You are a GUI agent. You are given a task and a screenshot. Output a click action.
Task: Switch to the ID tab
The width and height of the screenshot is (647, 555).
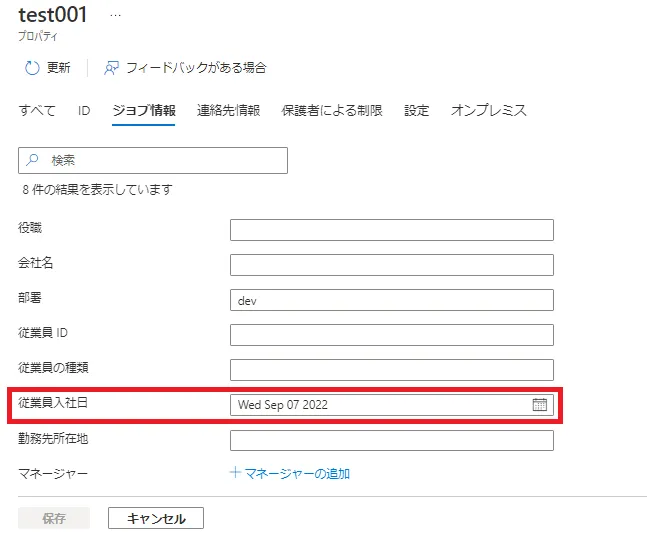tap(84, 111)
